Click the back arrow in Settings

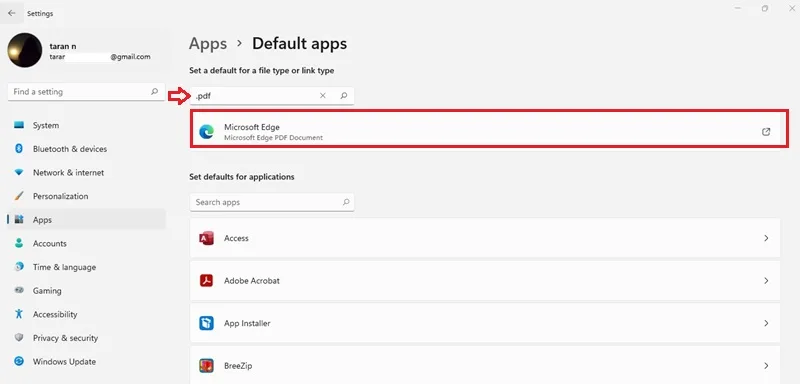[x=11, y=13]
